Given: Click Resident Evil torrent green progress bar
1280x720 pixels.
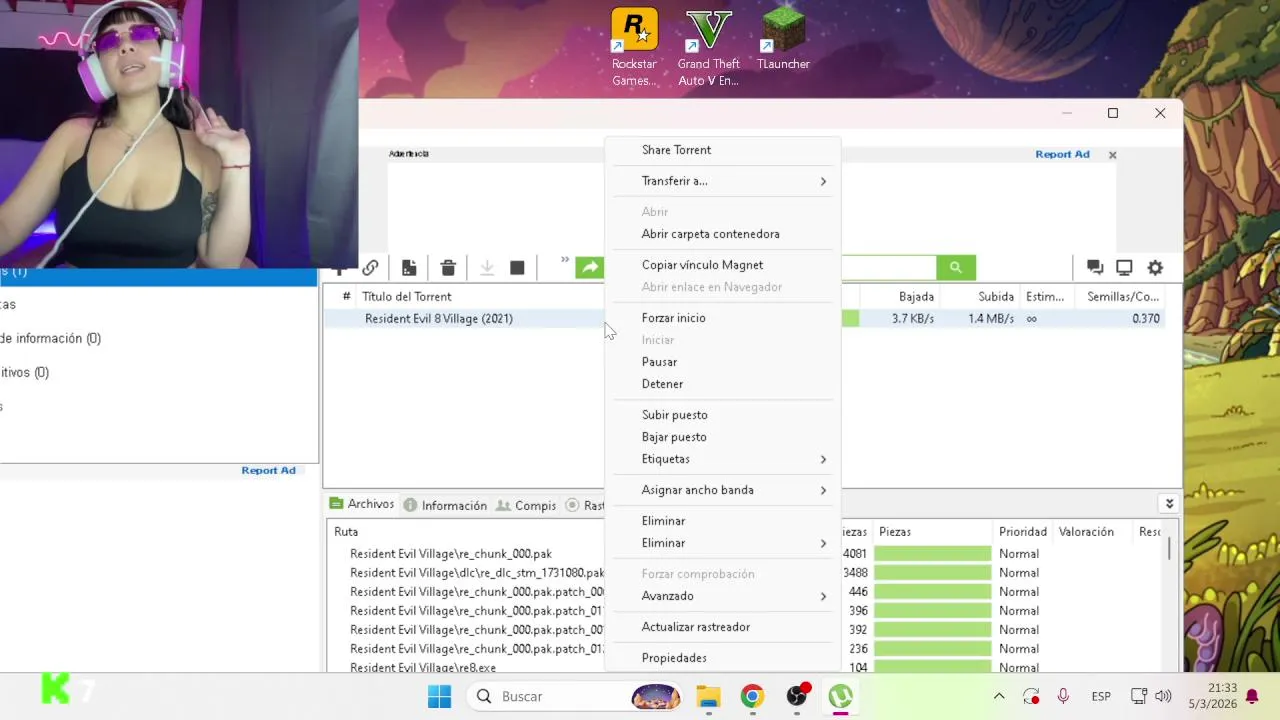Looking at the screenshot, I should tap(850, 318).
